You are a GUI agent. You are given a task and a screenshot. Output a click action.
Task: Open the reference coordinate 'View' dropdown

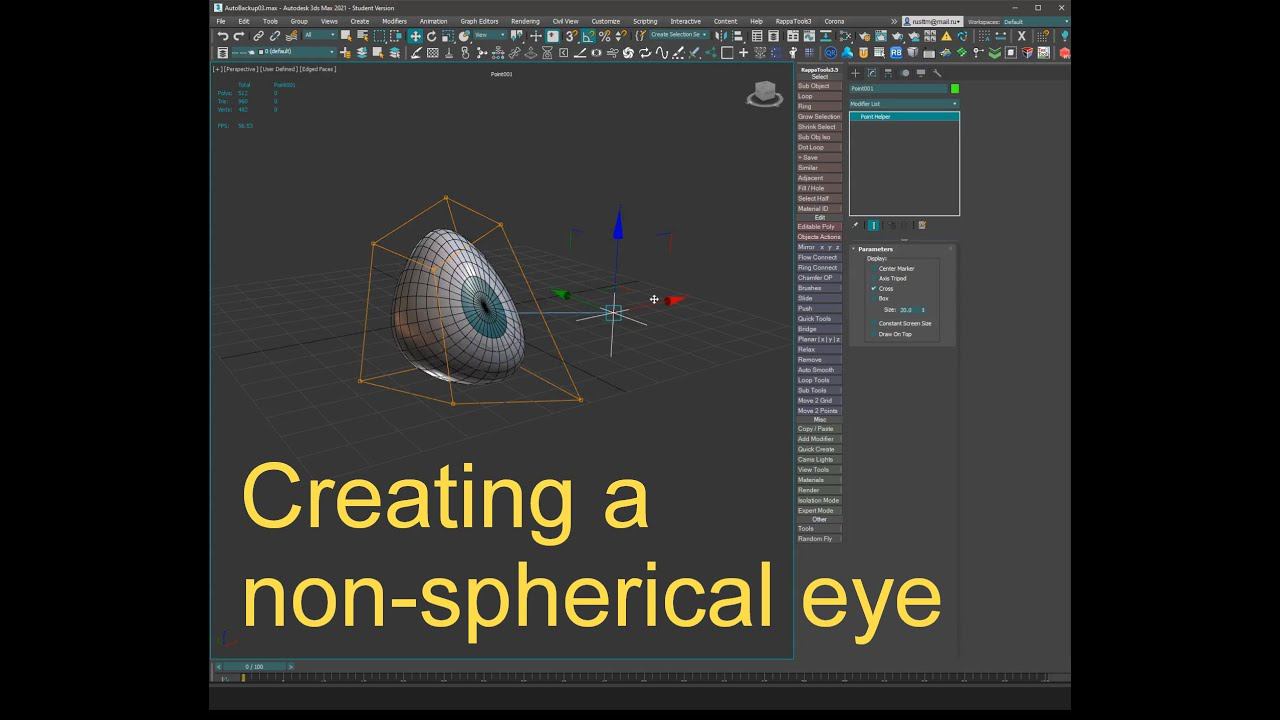490,35
